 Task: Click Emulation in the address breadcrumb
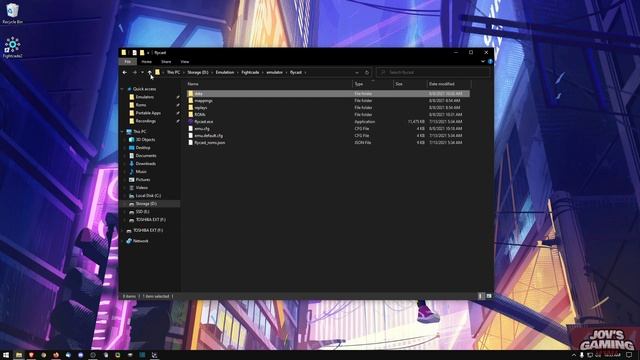[225, 73]
